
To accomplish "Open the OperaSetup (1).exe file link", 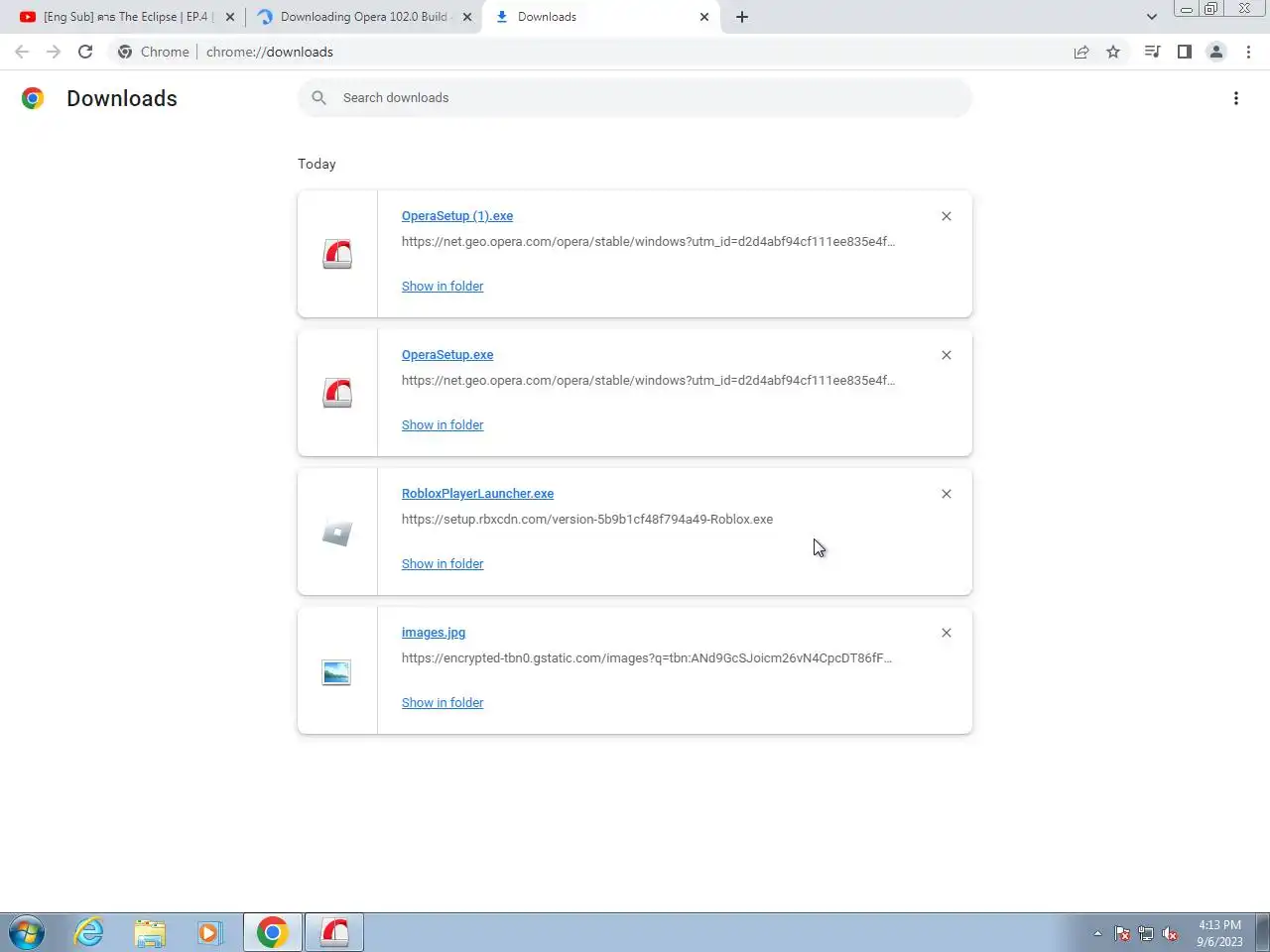I will [x=457, y=216].
